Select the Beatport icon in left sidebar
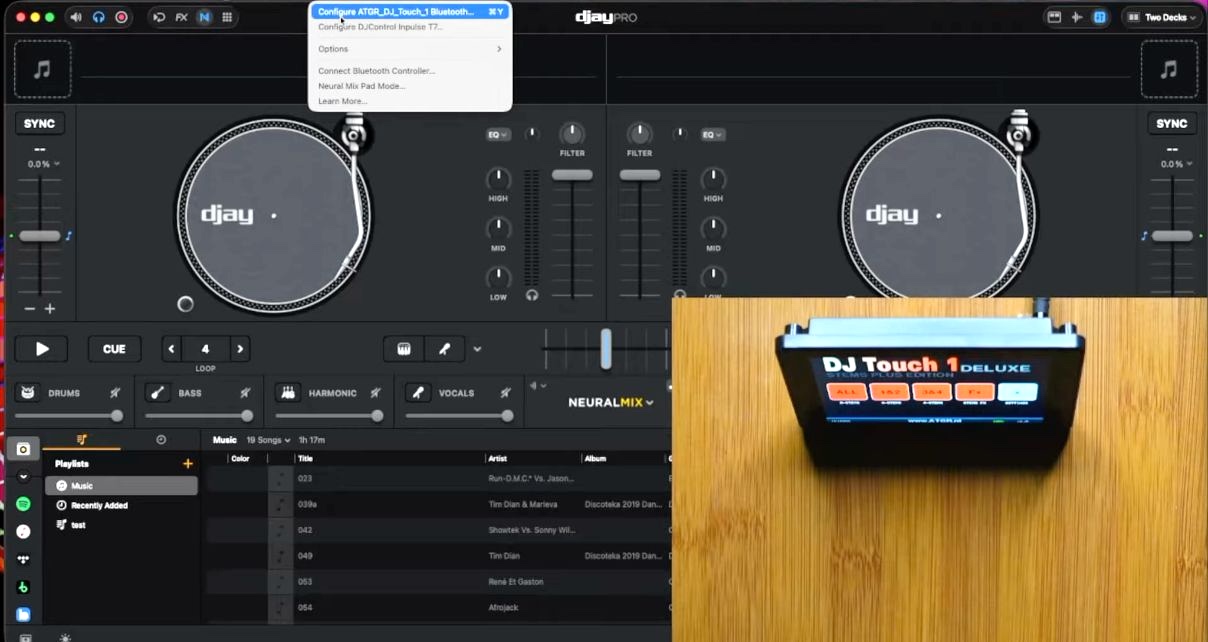 (x=23, y=586)
